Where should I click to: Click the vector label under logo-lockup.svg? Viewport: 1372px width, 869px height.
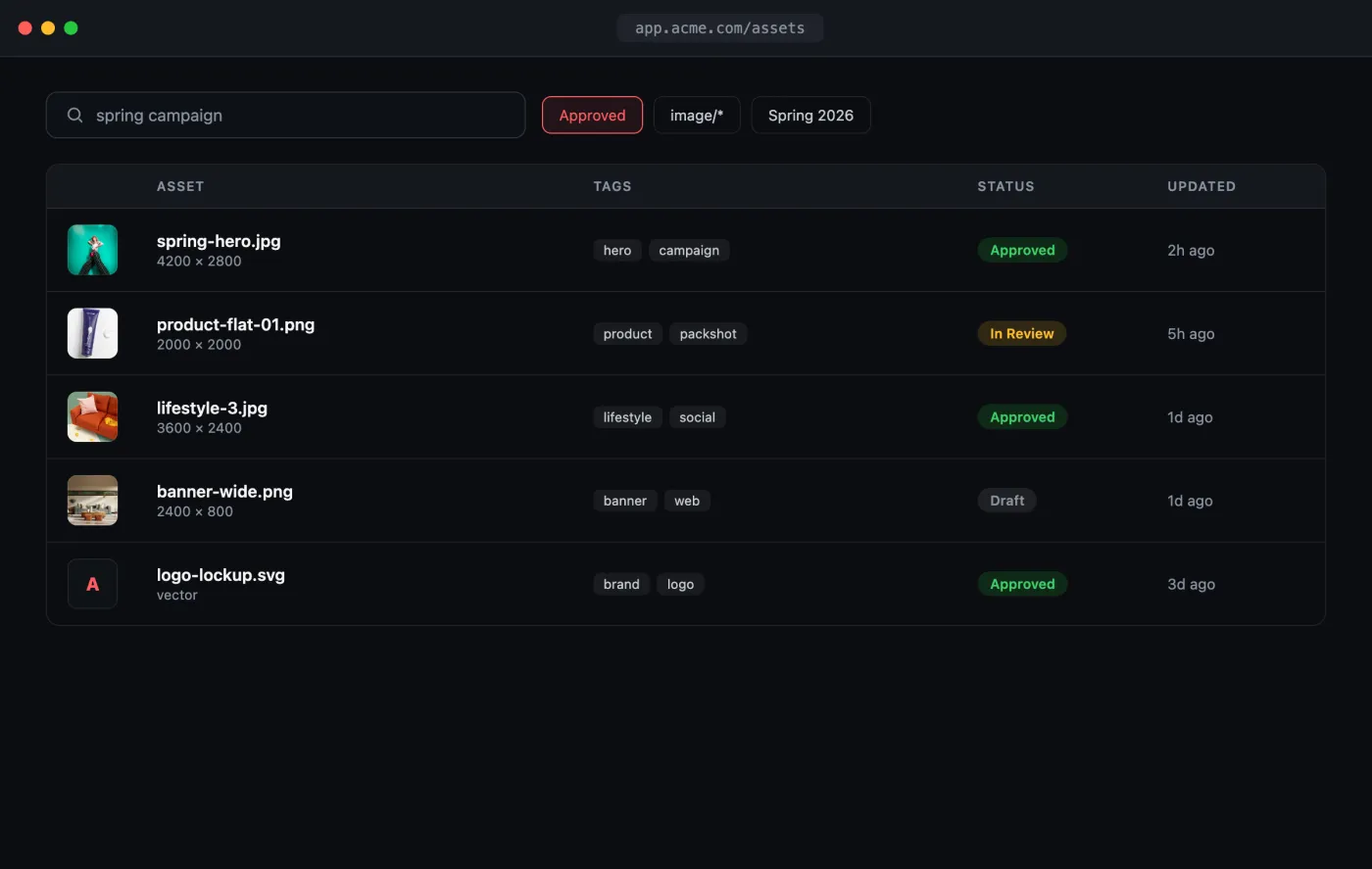(177, 595)
